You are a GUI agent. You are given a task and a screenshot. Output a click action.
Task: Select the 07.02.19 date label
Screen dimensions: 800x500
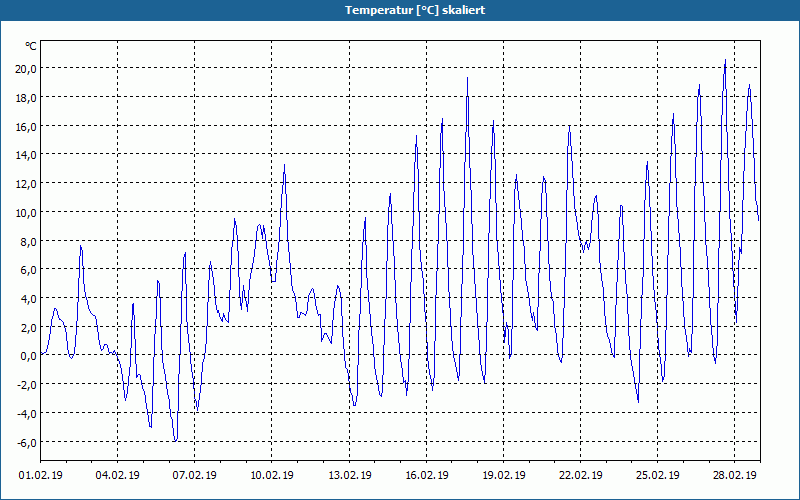(194, 475)
